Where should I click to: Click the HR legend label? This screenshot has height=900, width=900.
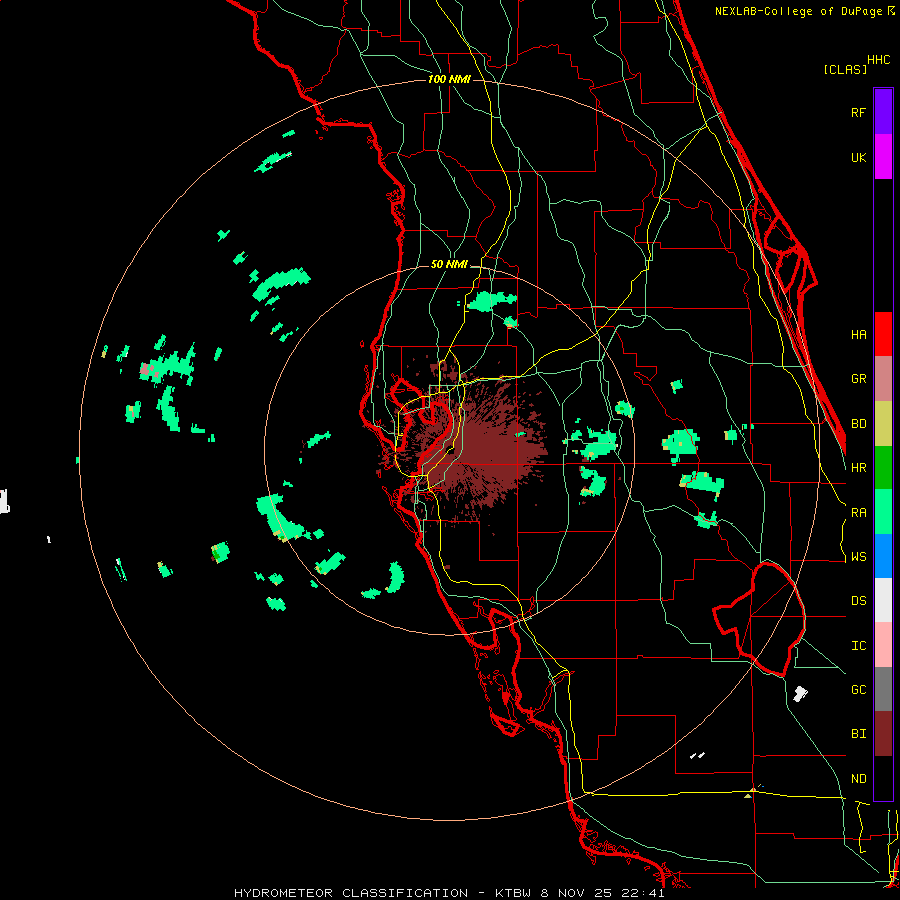pos(858,468)
